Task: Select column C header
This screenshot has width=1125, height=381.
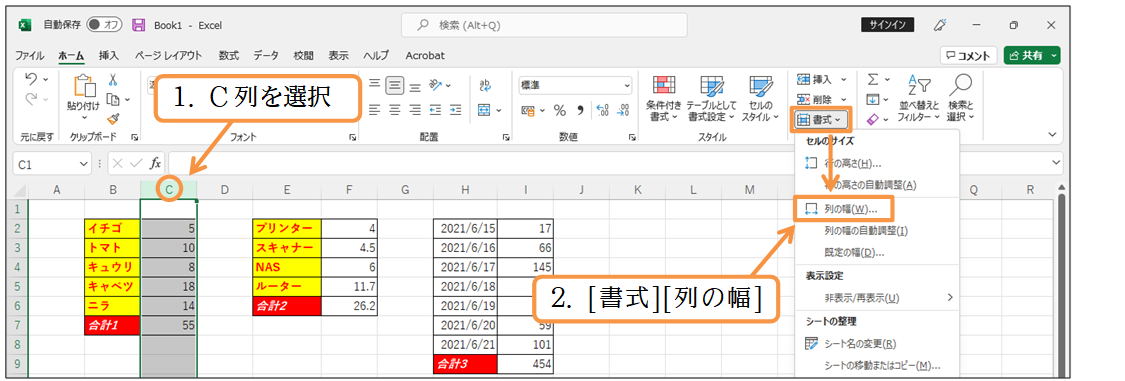Action: click(x=169, y=189)
